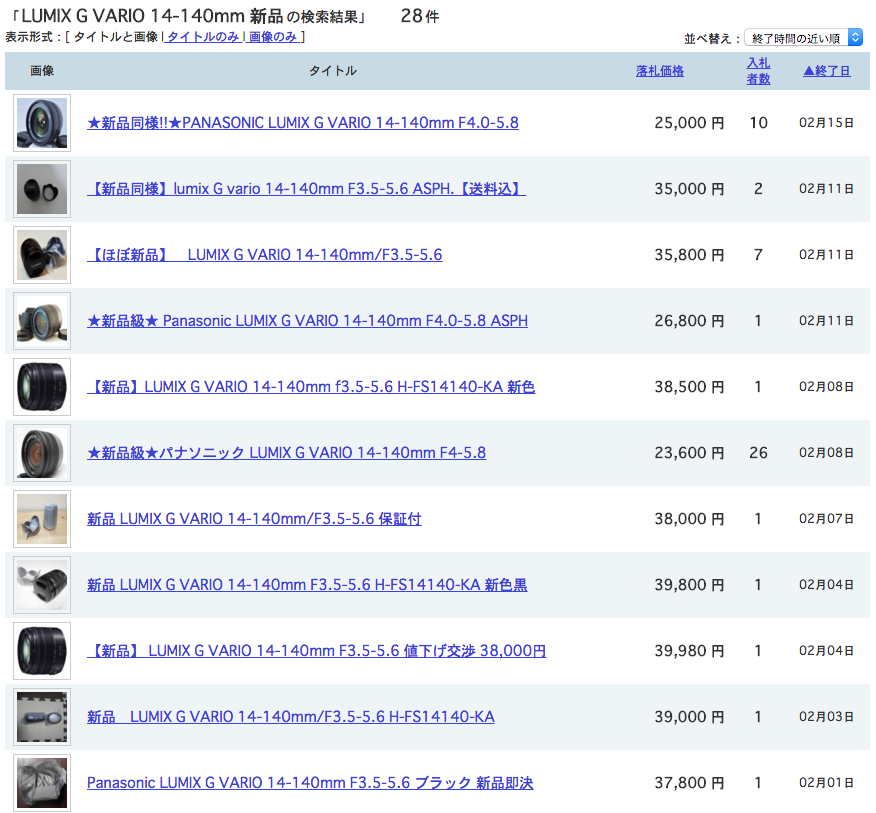Click thumbnail of the 35,000 円 lens listing
This screenshot has width=876, height=813.
point(42,189)
